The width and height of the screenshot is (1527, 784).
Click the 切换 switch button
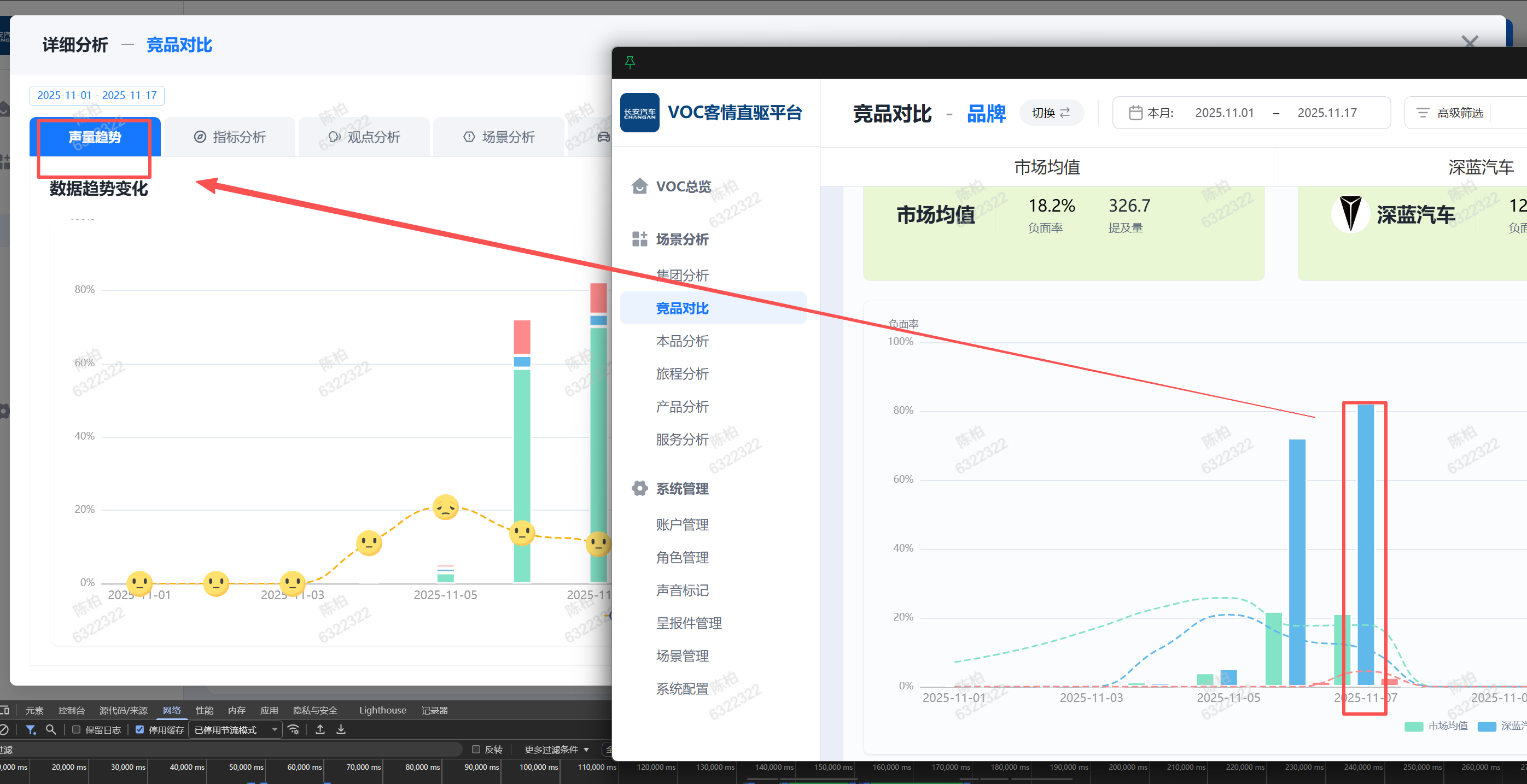pyautogui.click(x=1051, y=113)
